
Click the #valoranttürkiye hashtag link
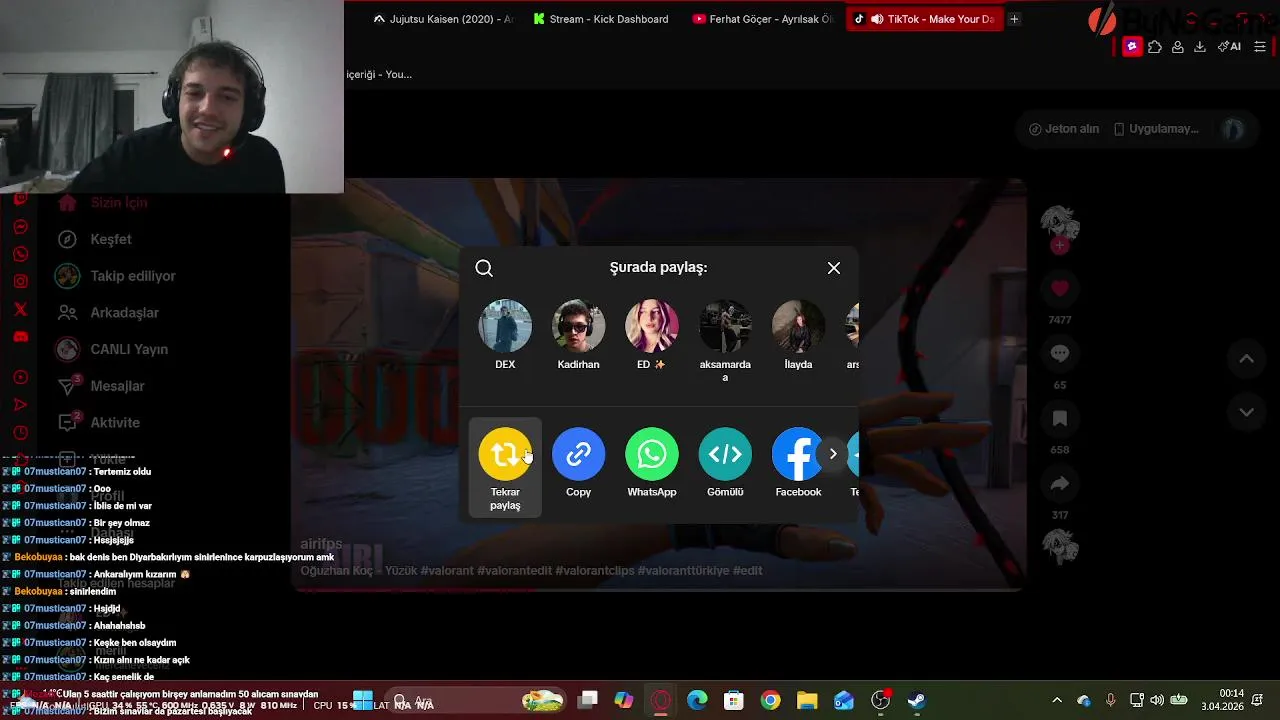[683, 570]
